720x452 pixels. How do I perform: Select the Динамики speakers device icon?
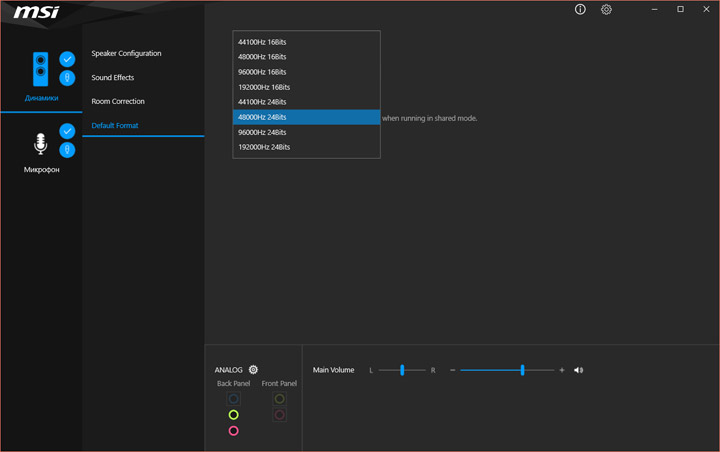tap(41, 69)
